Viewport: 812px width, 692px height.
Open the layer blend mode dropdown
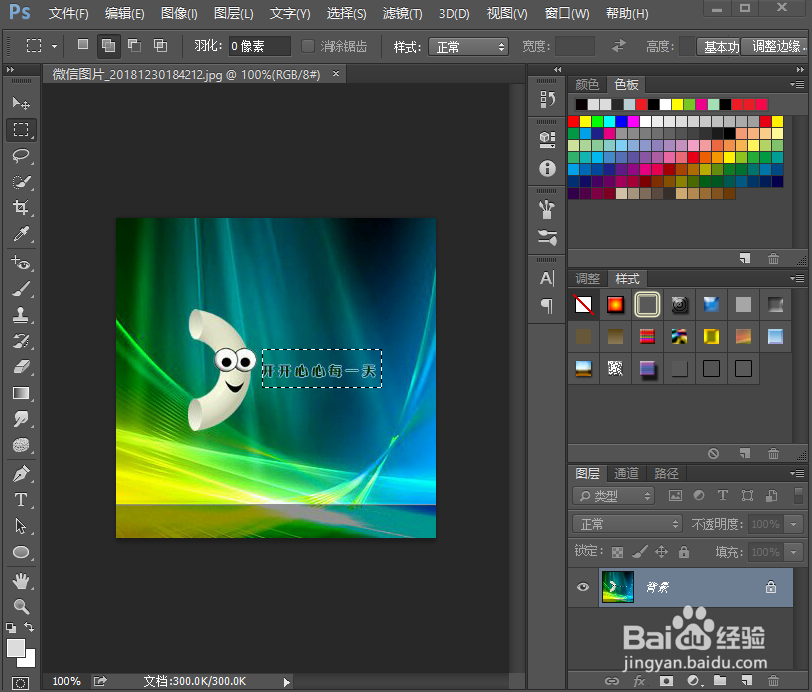point(628,524)
